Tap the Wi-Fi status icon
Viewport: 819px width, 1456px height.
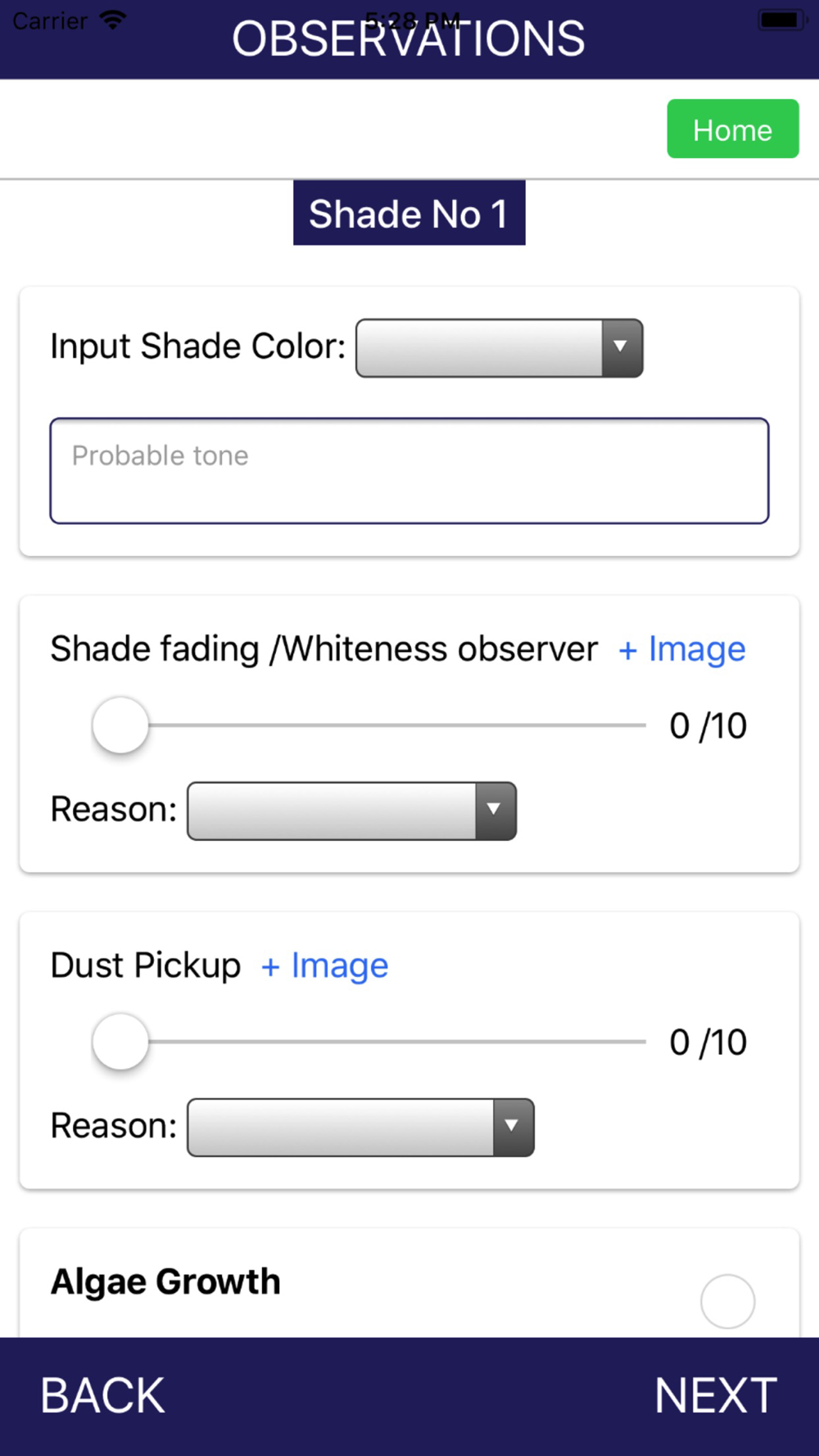pos(112,20)
